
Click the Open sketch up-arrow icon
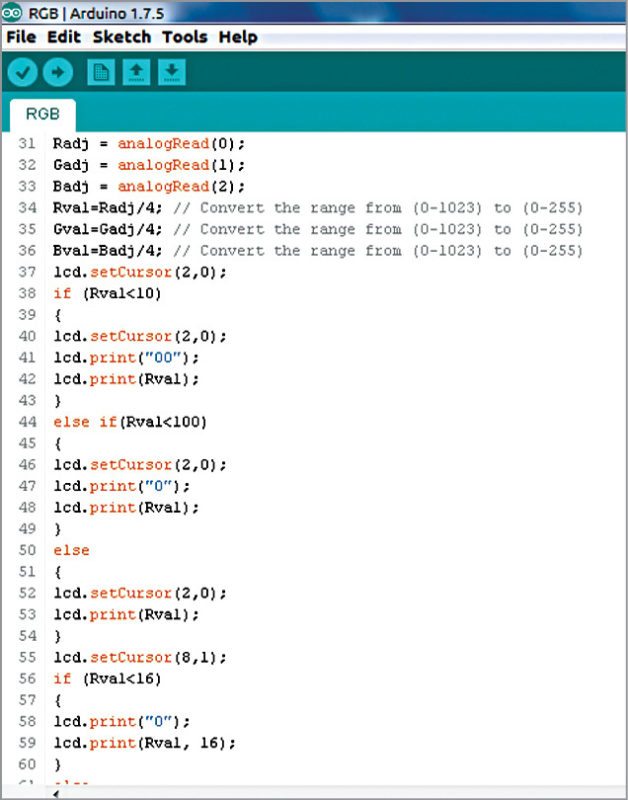[136, 72]
